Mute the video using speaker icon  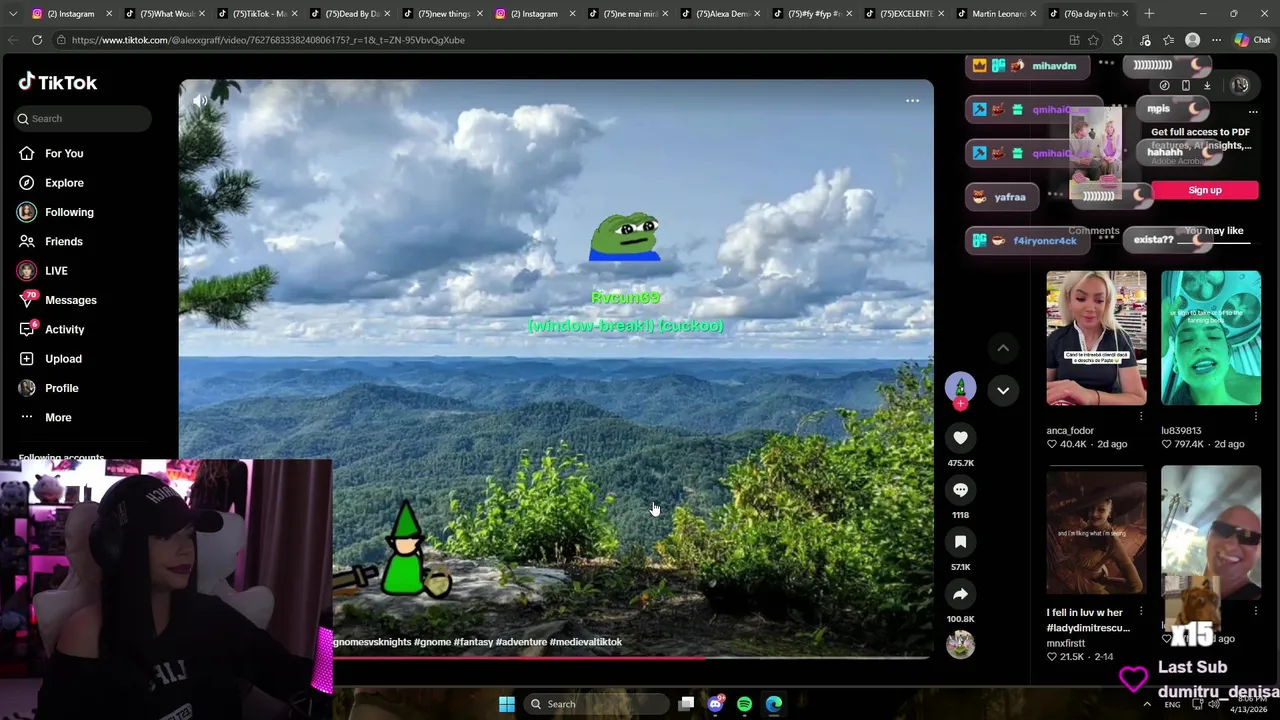(x=200, y=101)
